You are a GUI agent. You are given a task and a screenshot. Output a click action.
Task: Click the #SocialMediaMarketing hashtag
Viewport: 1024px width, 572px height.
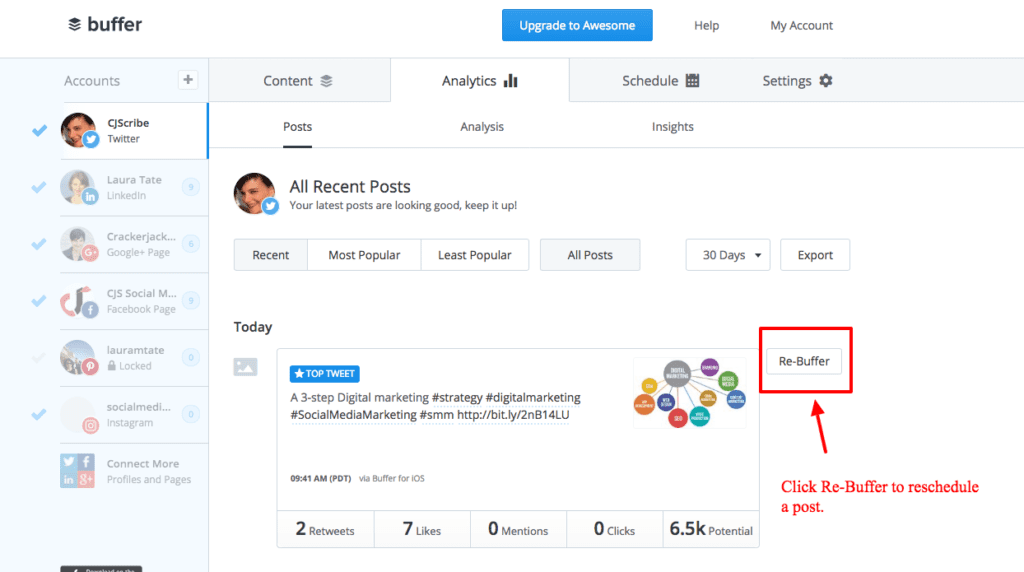pos(353,415)
